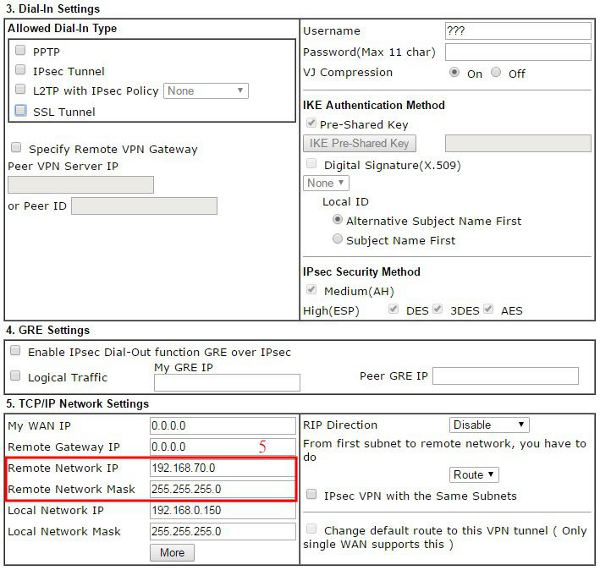Choose Alternative Subject Name First option

tap(337, 220)
